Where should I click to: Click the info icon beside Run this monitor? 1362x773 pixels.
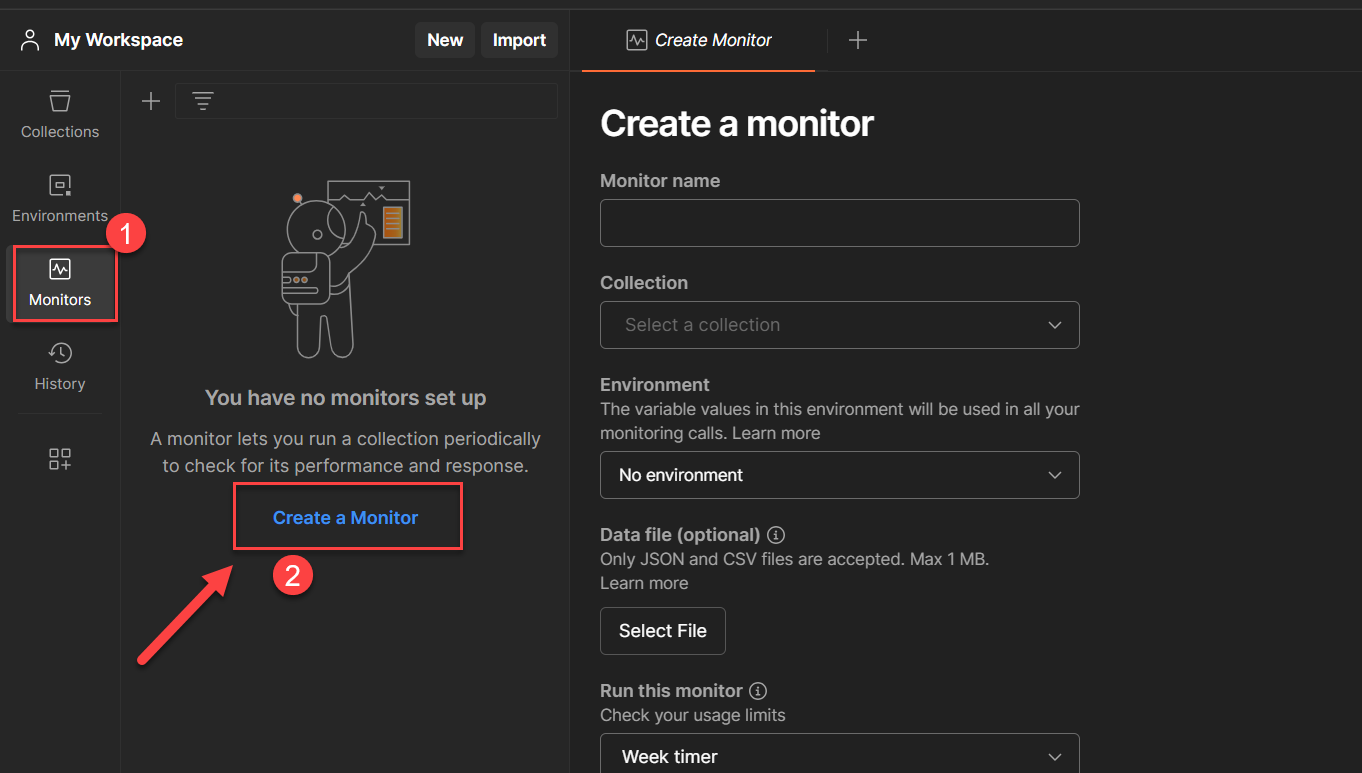(758, 690)
